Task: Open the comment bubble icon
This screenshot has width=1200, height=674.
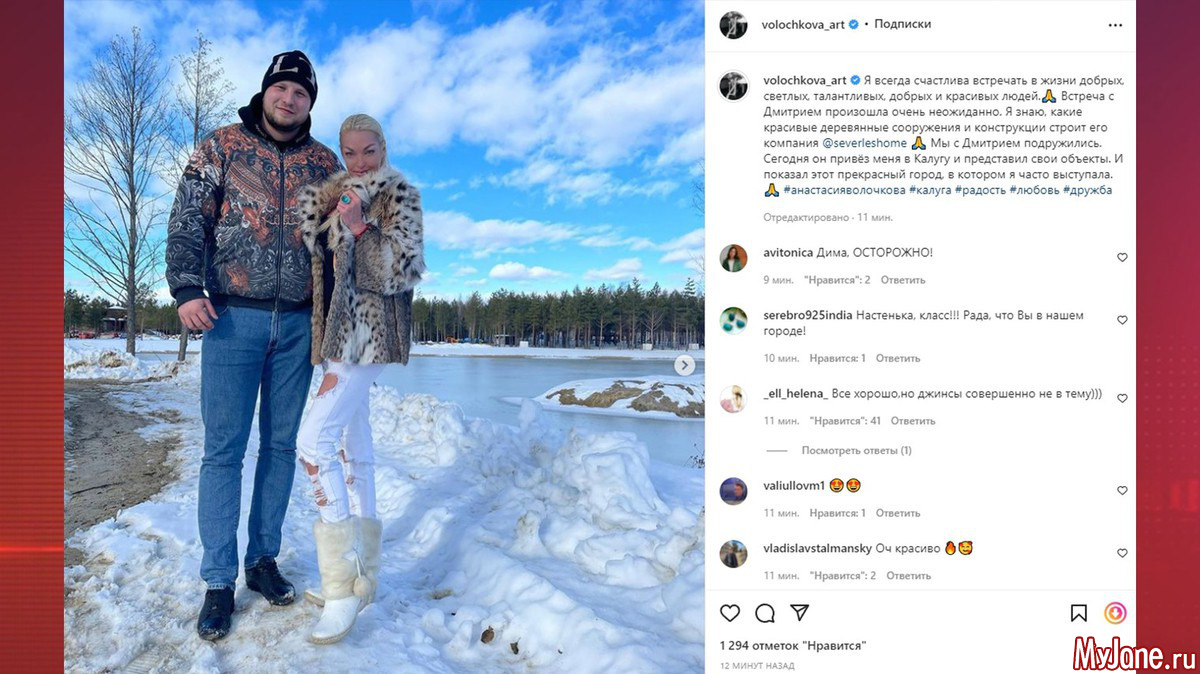Action: coord(765,613)
